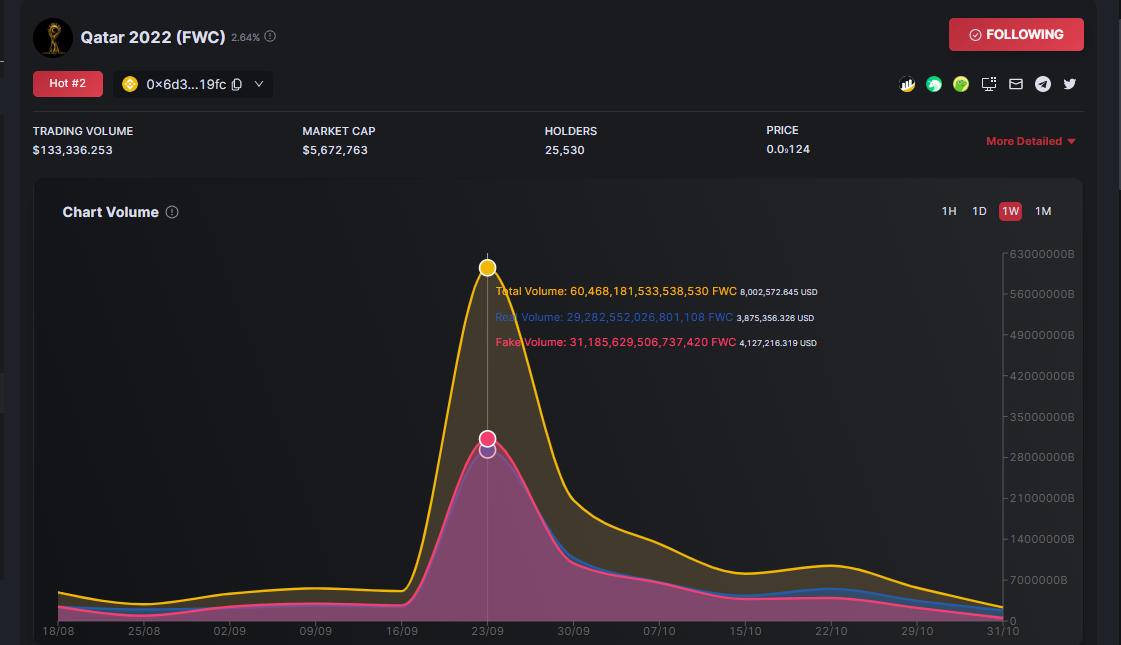Viewport: 1121px width, 645px height.
Task: Expand the contract address dropdown chevron
Action: coord(259,84)
